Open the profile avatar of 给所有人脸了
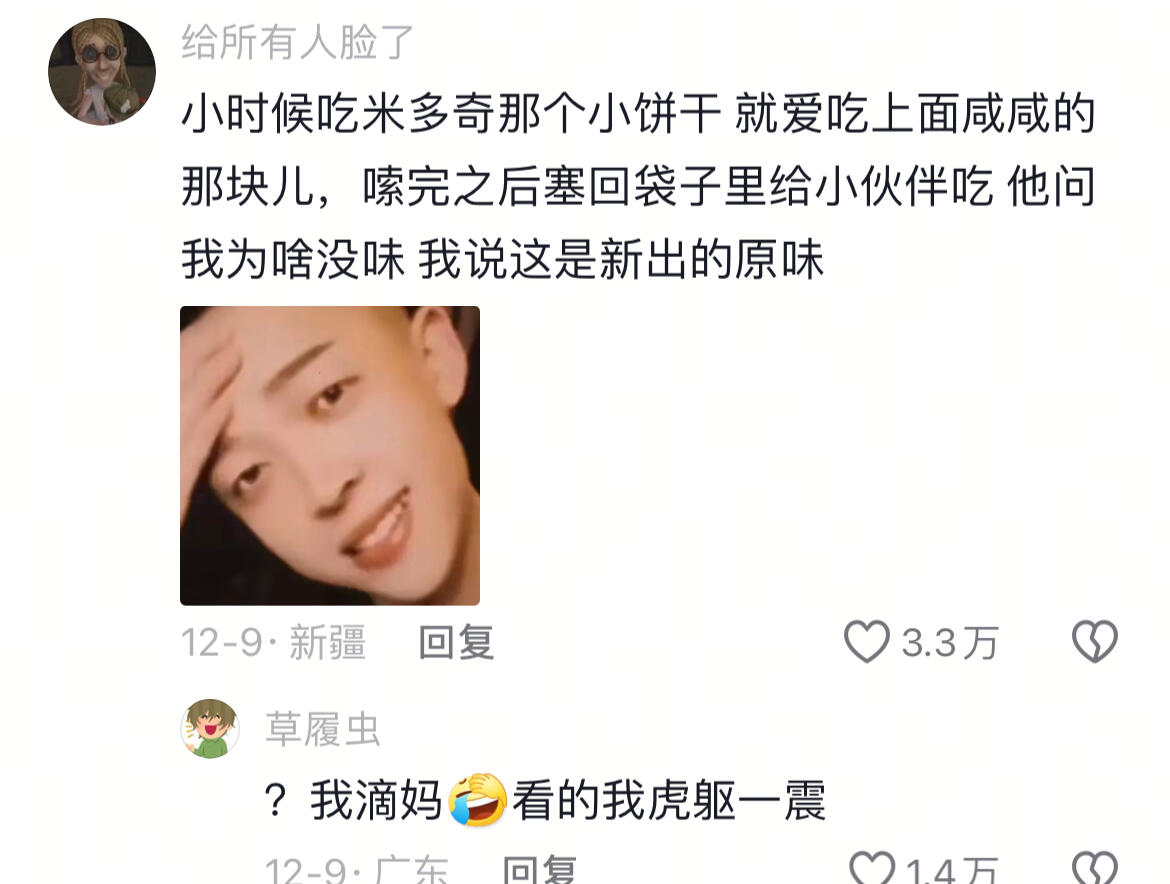Screen dimensions: 1170x884 102,72
